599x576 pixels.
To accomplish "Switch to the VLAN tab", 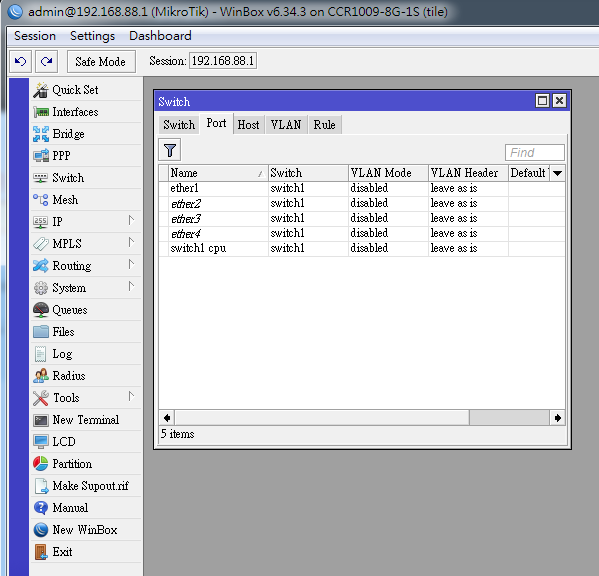I will click(x=286, y=125).
